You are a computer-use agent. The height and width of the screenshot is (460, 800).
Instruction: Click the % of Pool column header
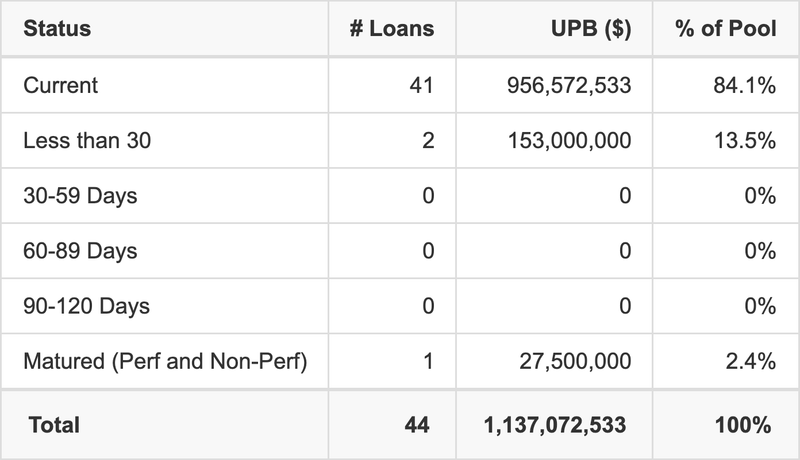click(726, 28)
